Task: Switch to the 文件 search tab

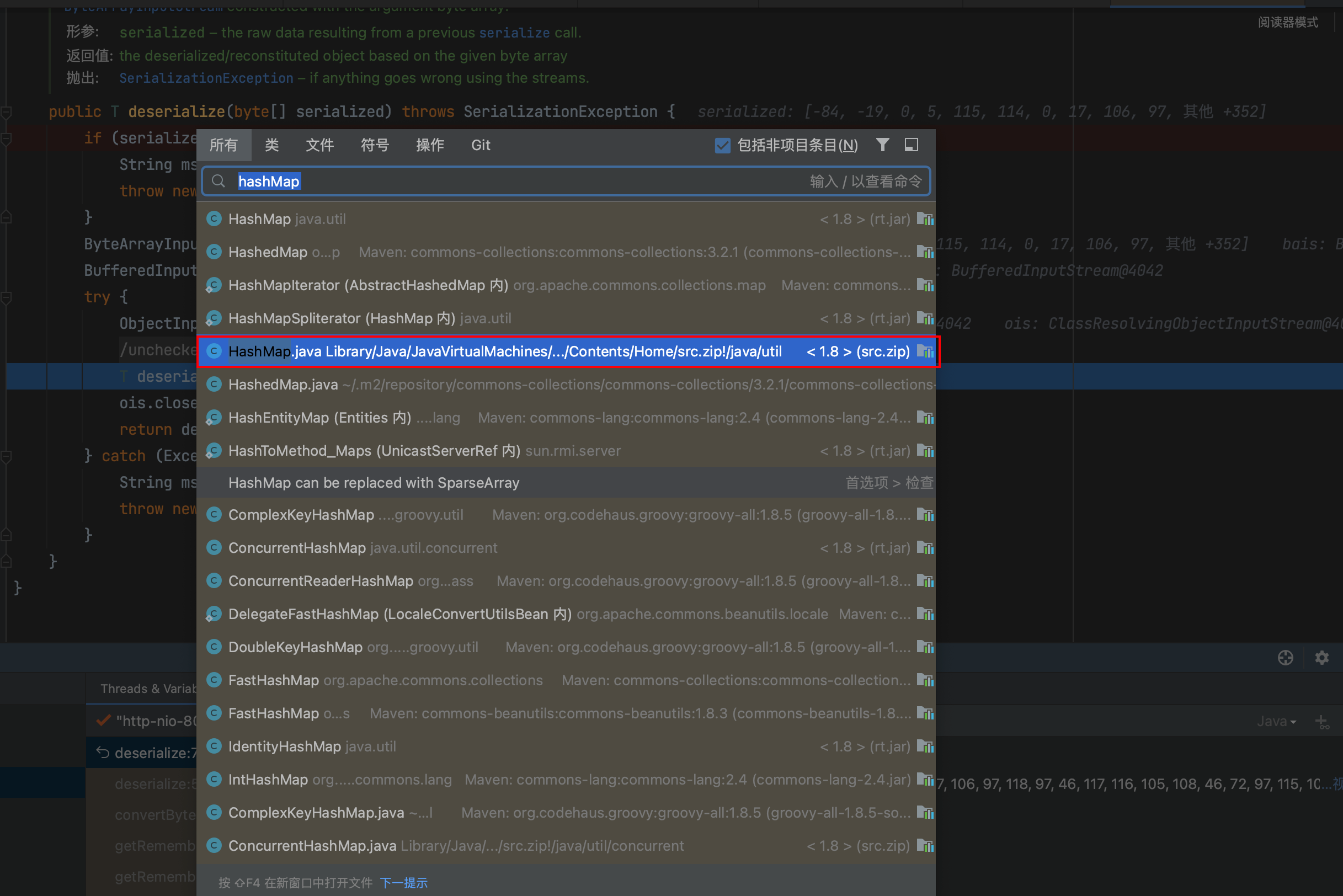Action: [319, 145]
